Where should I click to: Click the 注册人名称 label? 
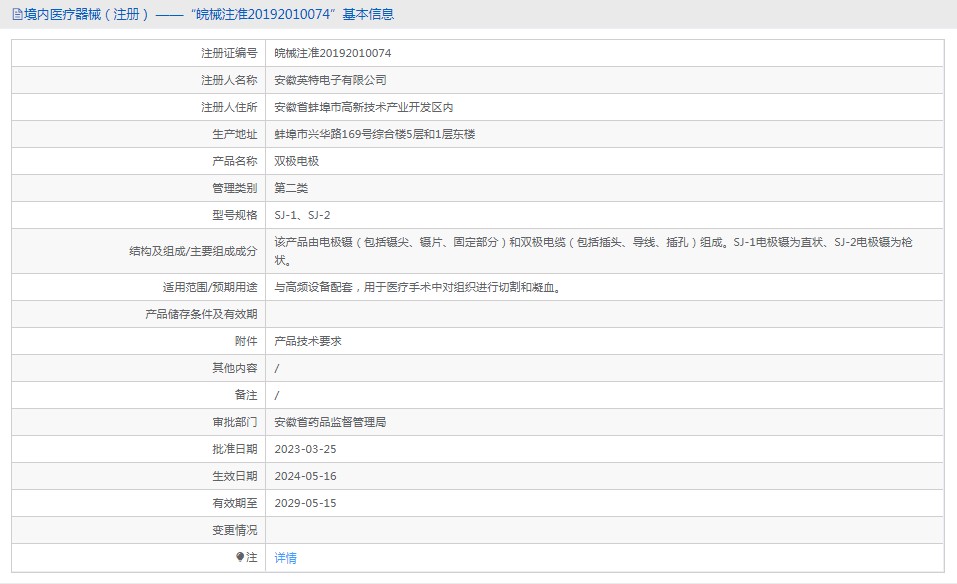click(229, 80)
